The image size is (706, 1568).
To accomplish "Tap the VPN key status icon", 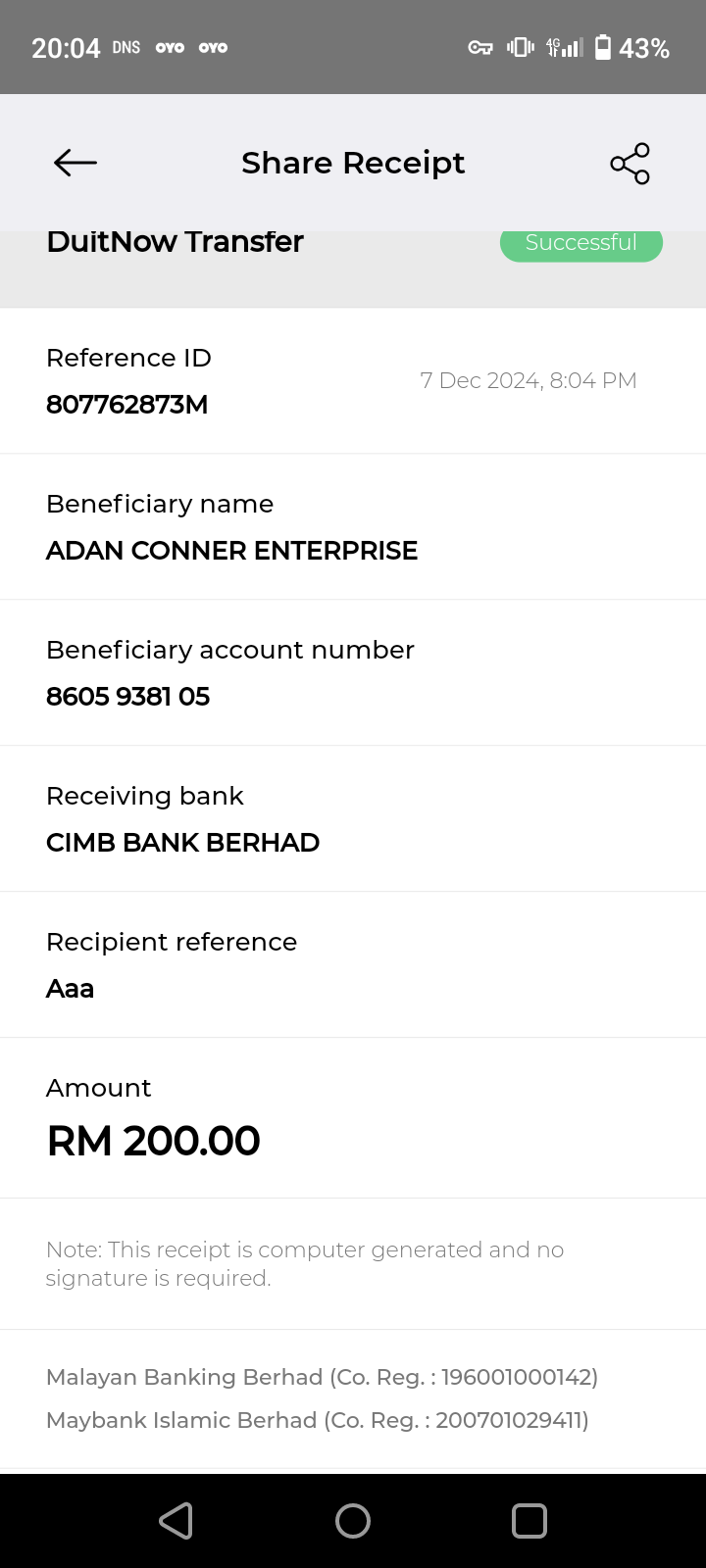I will coord(479,47).
